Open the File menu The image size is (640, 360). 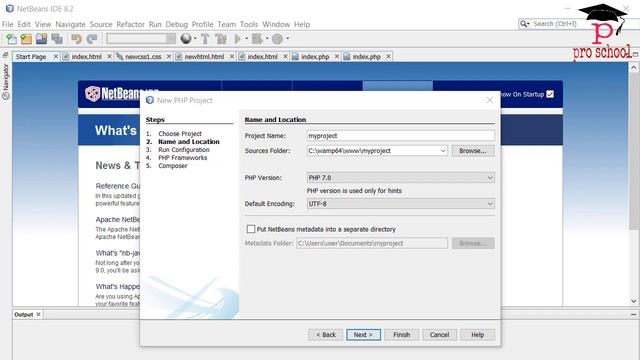pos(8,24)
